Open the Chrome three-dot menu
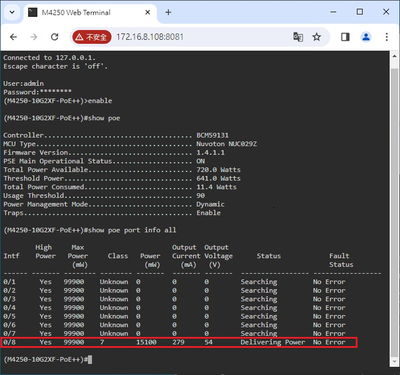Viewport: 400px width, 375px height. click(x=387, y=37)
